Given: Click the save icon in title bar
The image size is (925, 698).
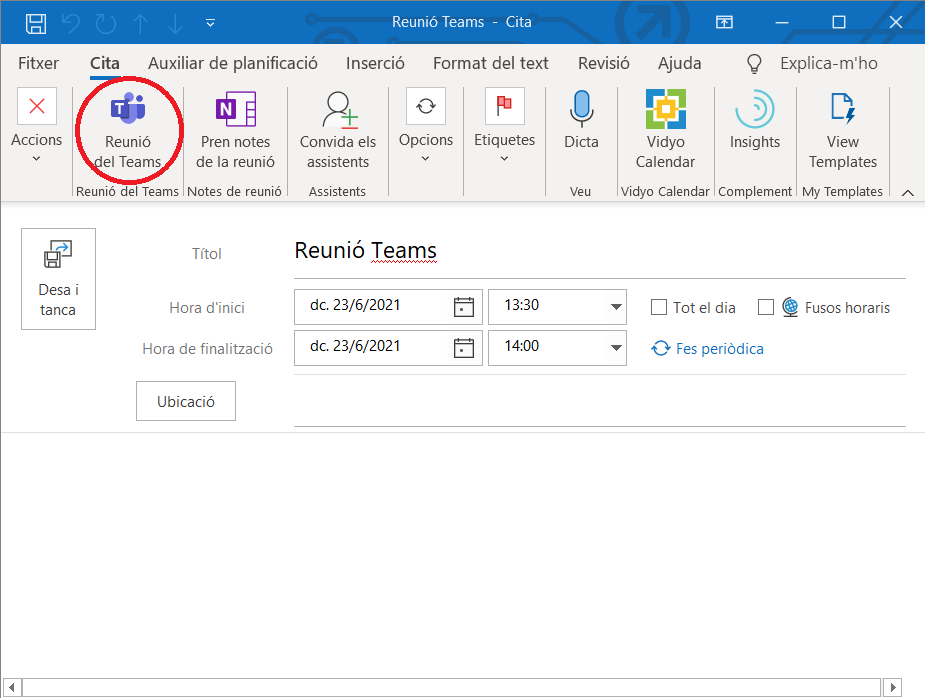Looking at the screenshot, I should tap(35, 22).
